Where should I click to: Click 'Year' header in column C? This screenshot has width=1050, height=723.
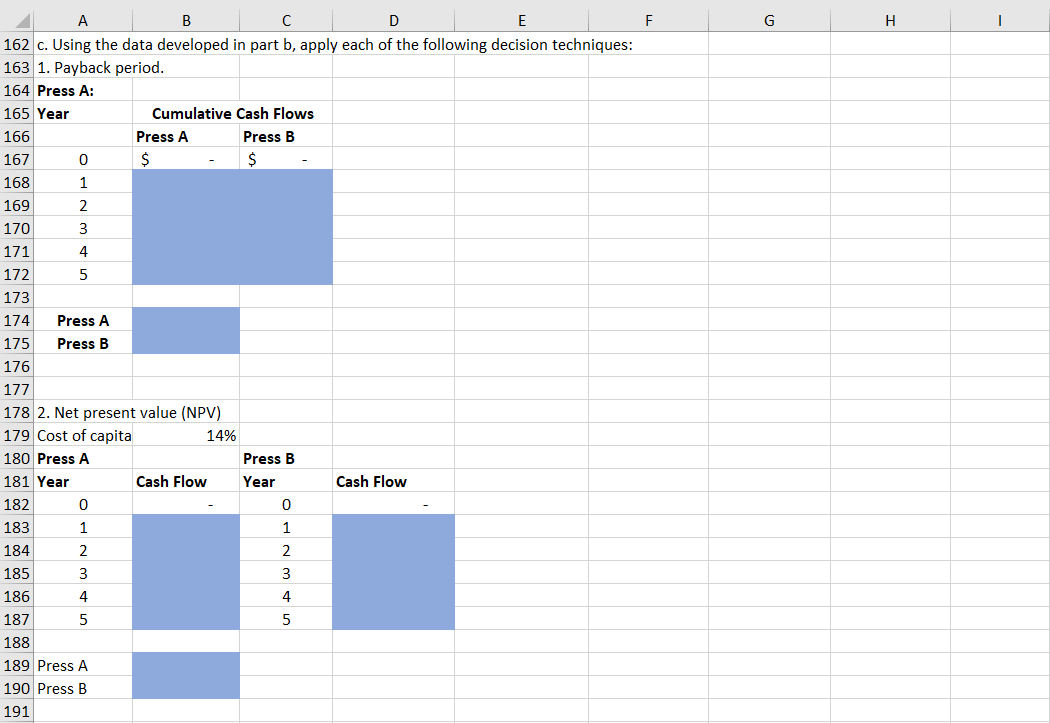point(286,481)
